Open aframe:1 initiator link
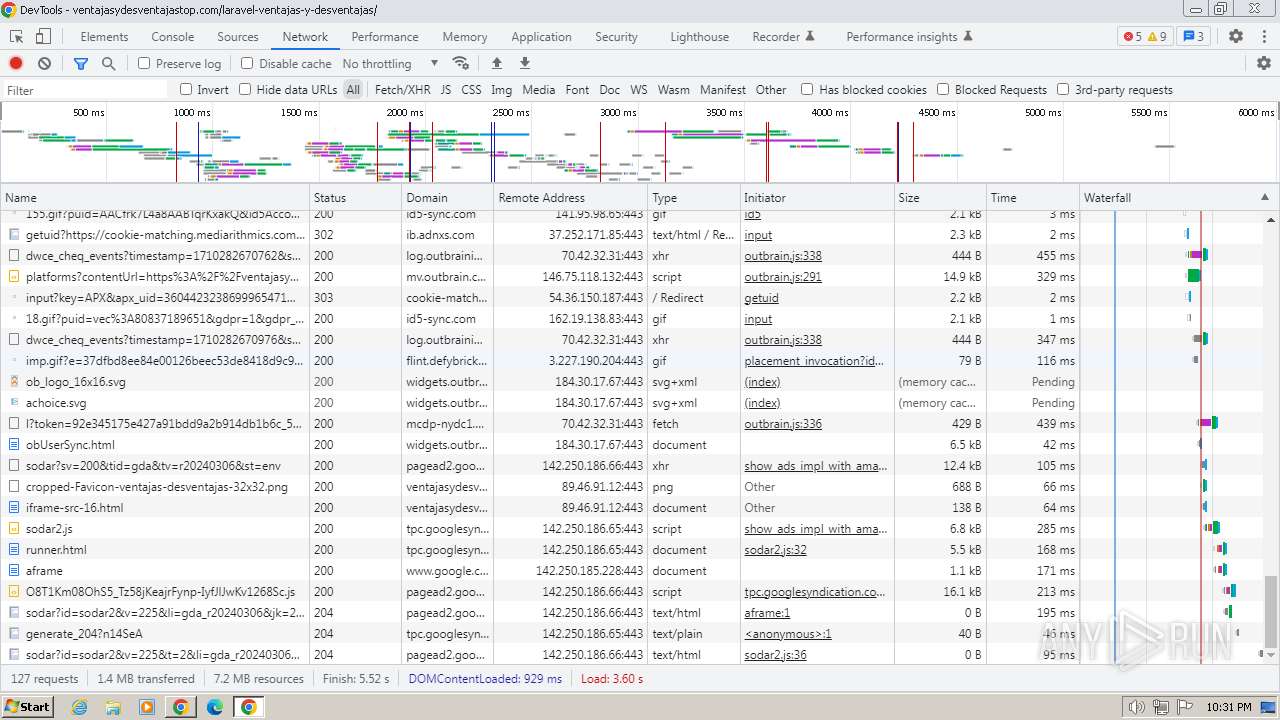Viewport: 1280px width, 720px height. click(x=767, y=613)
